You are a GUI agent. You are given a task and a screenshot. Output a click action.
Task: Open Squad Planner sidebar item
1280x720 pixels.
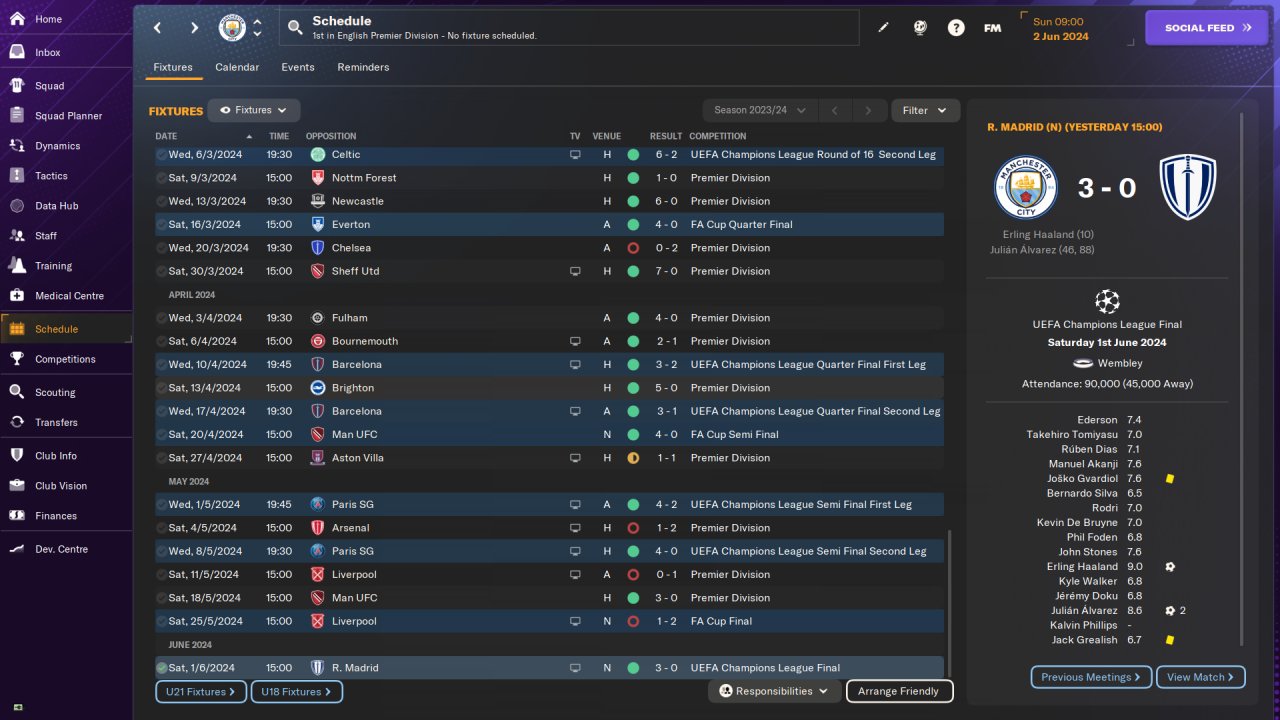click(x=66, y=116)
